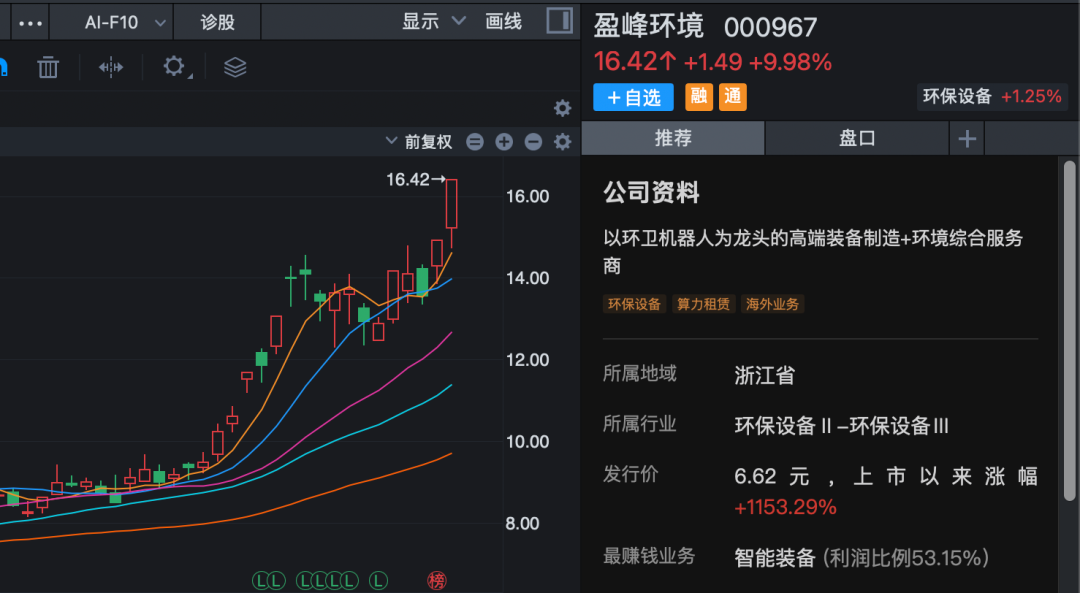Click the equals-circle icon beside 前复权

tap(475, 142)
